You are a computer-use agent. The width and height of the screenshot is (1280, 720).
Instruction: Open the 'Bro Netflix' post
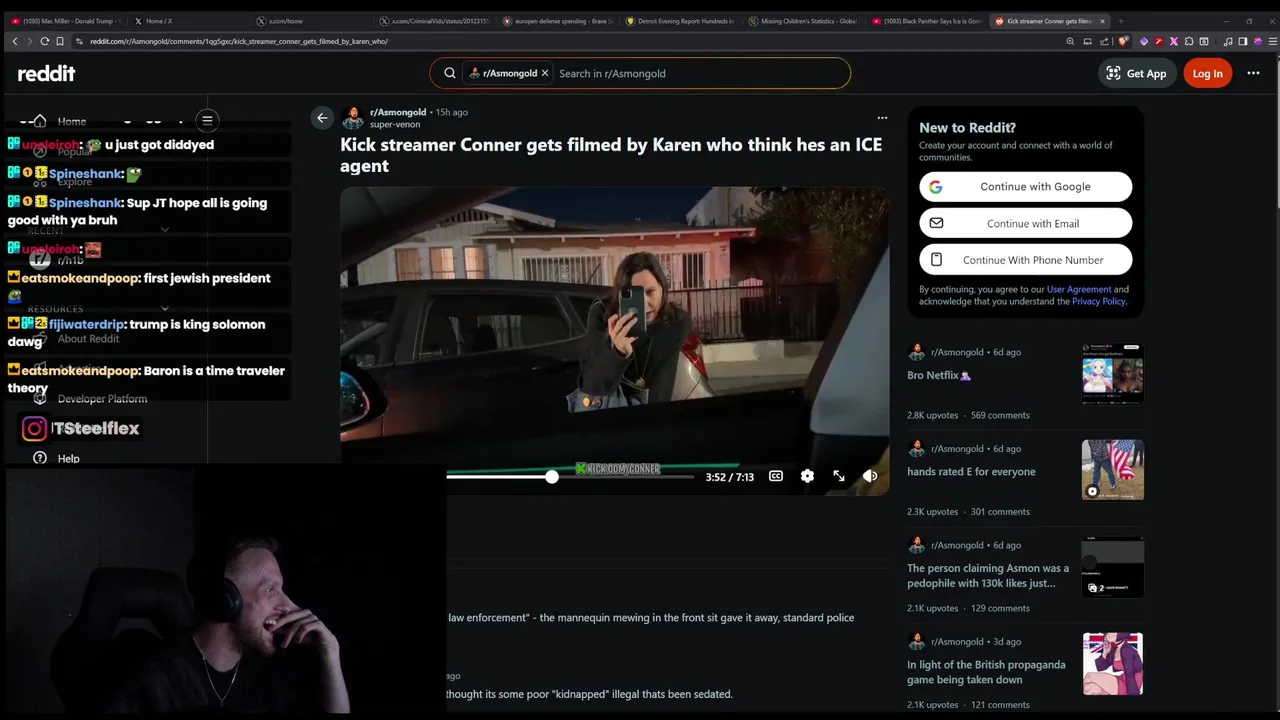[939, 375]
